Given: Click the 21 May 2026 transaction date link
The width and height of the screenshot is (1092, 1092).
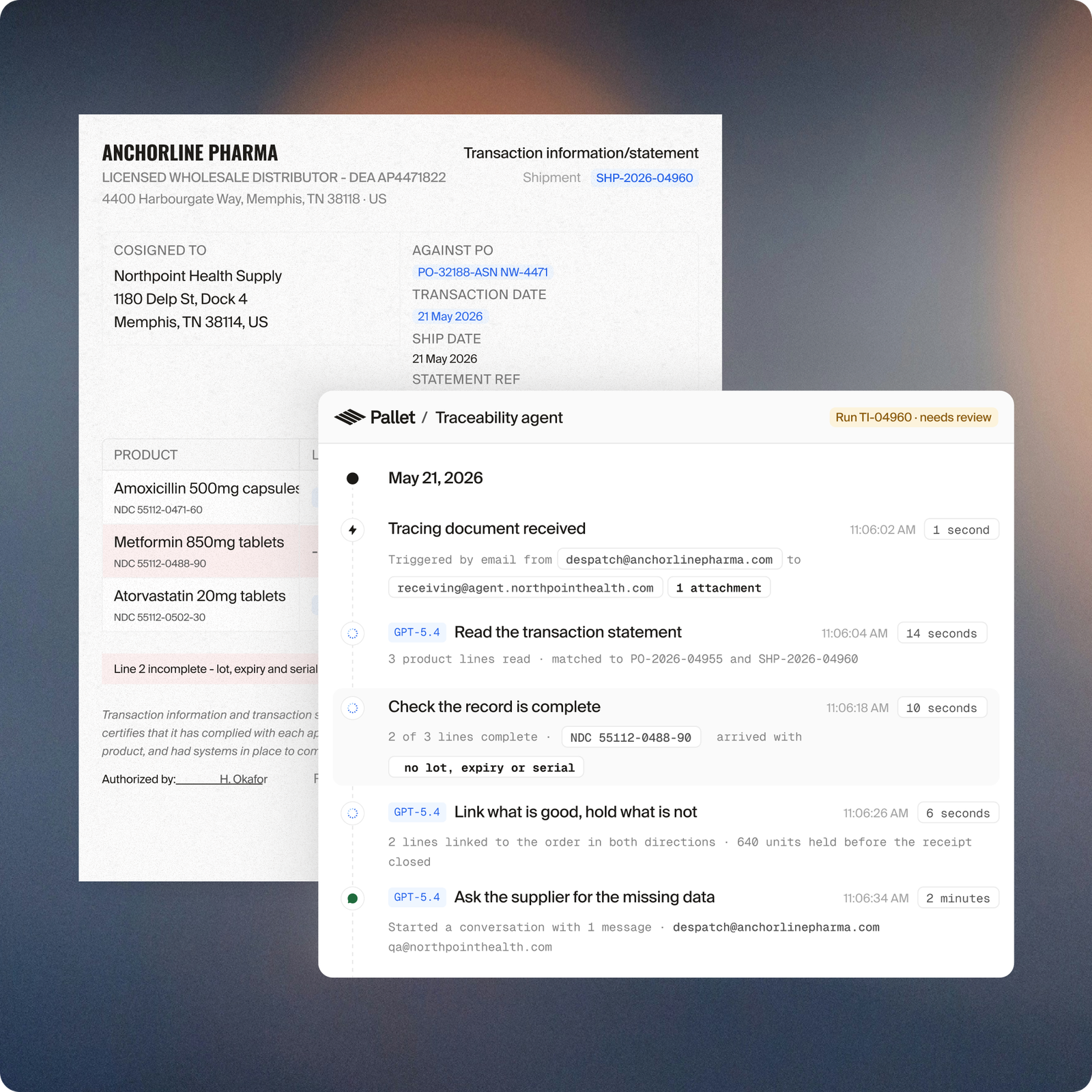Looking at the screenshot, I should point(450,317).
